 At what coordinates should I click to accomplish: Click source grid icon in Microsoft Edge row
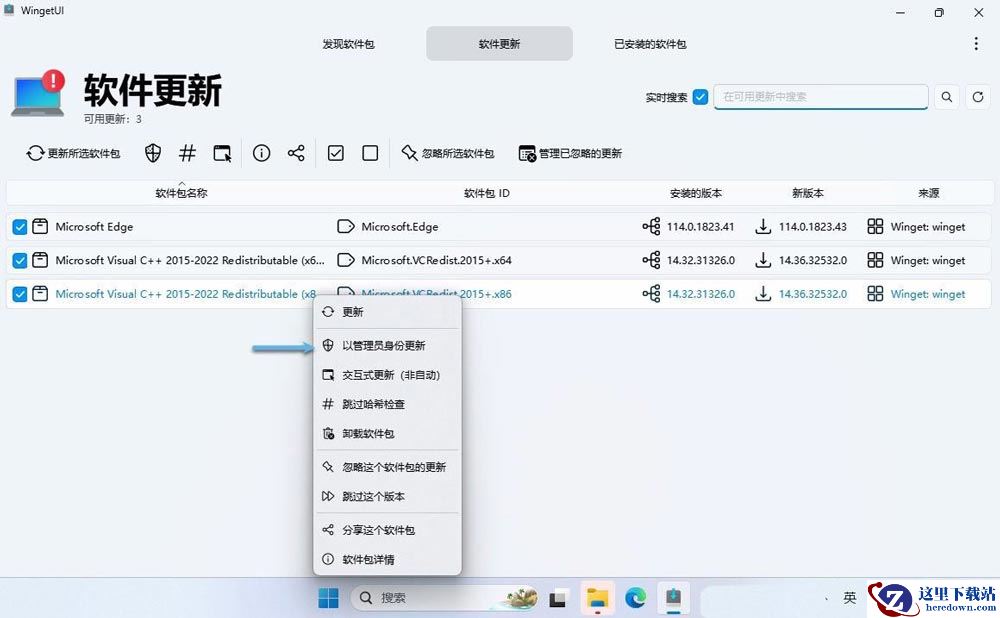(875, 226)
